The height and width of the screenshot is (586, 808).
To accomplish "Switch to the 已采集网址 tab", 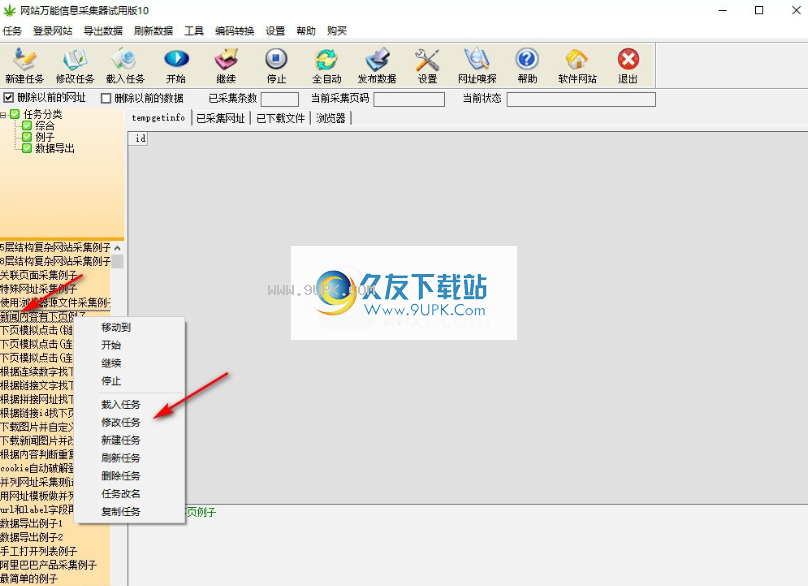I will tap(221, 118).
